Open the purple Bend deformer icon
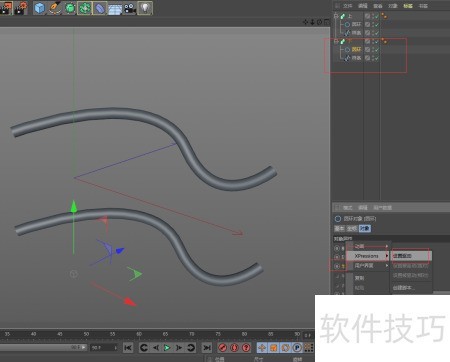Image resolution: width=450 pixels, height=362 pixels. pos(99,8)
